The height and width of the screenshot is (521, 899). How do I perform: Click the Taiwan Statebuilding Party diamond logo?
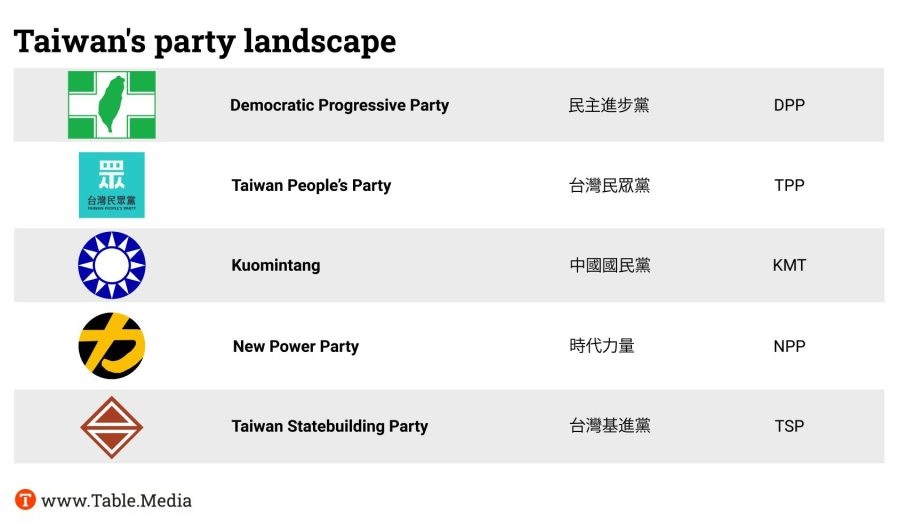click(x=112, y=426)
